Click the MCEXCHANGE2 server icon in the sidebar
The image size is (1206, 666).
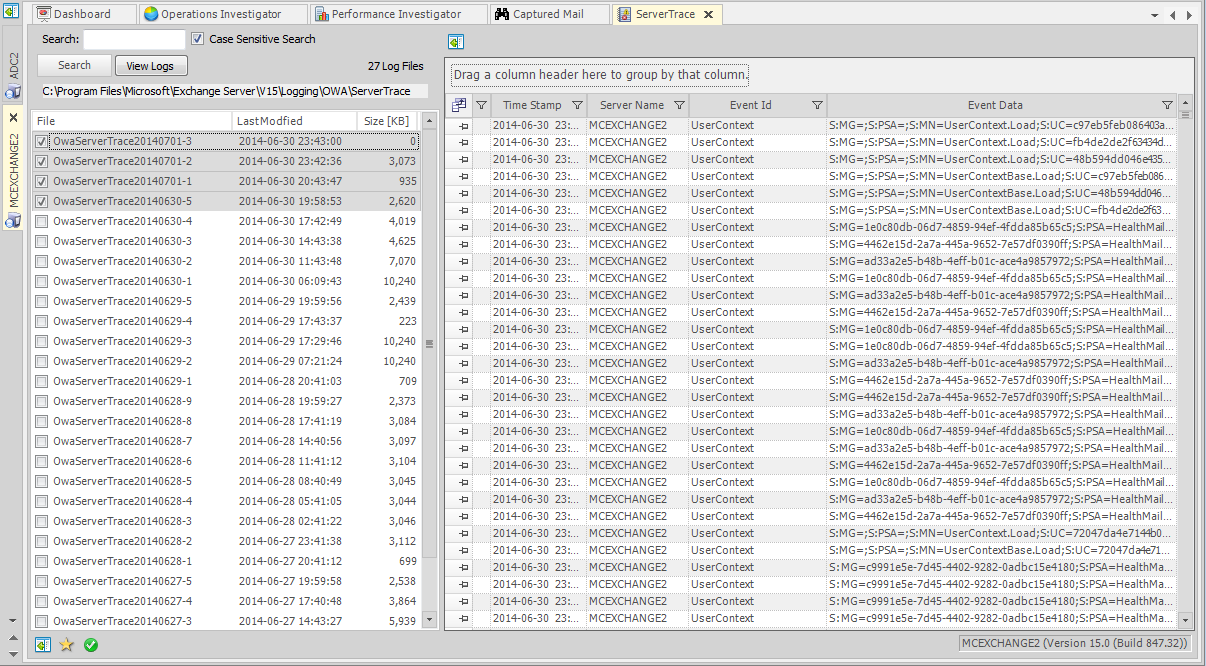tap(13, 220)
